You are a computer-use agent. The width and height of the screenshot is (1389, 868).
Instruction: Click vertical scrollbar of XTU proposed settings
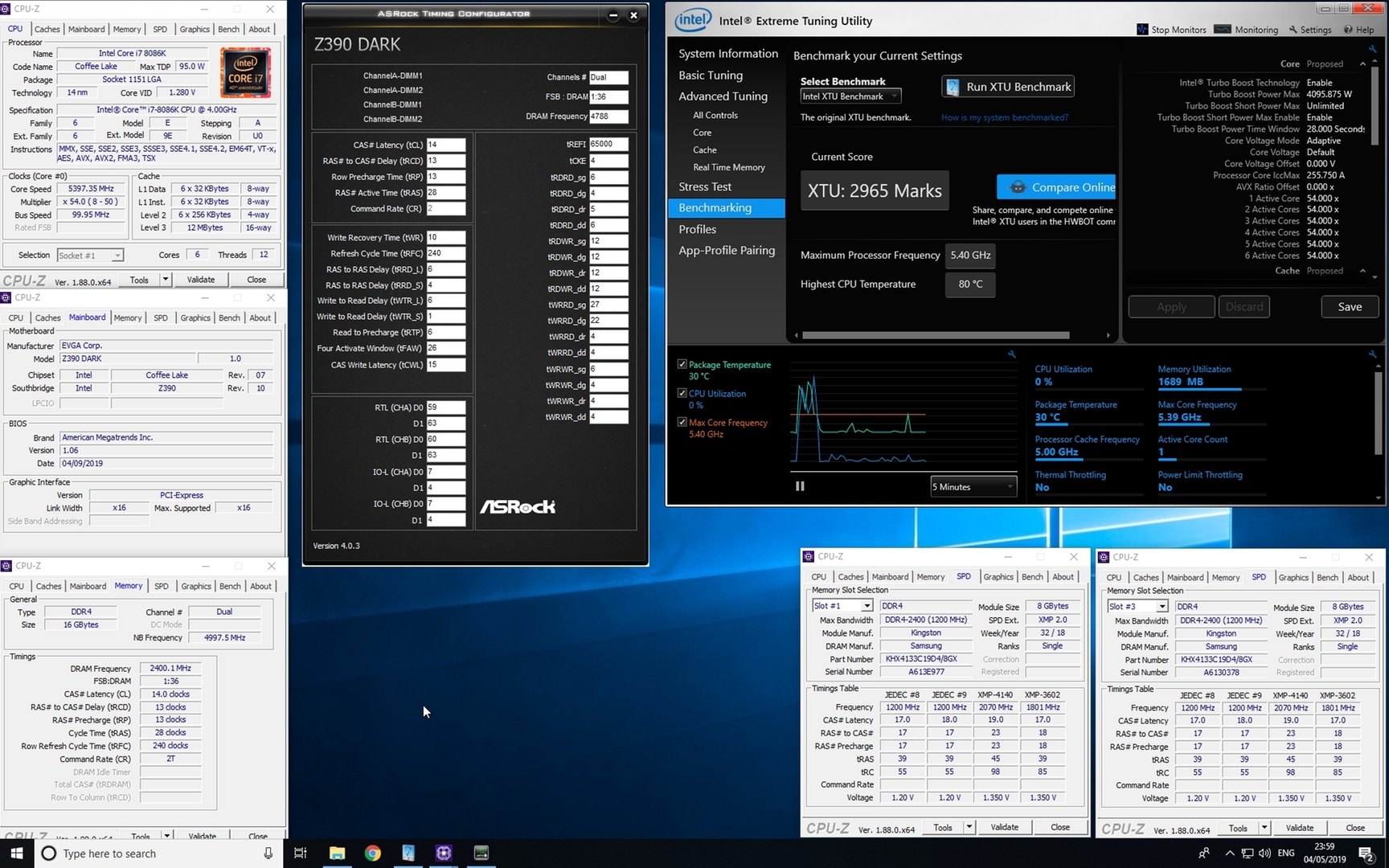1374,104
